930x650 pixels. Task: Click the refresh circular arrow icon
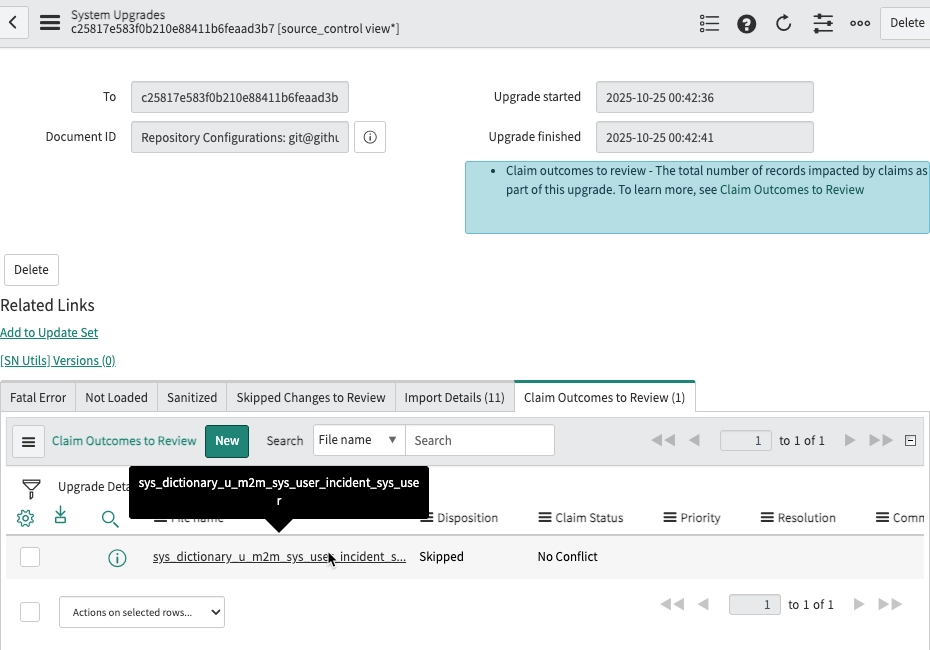tap(784, 23)
